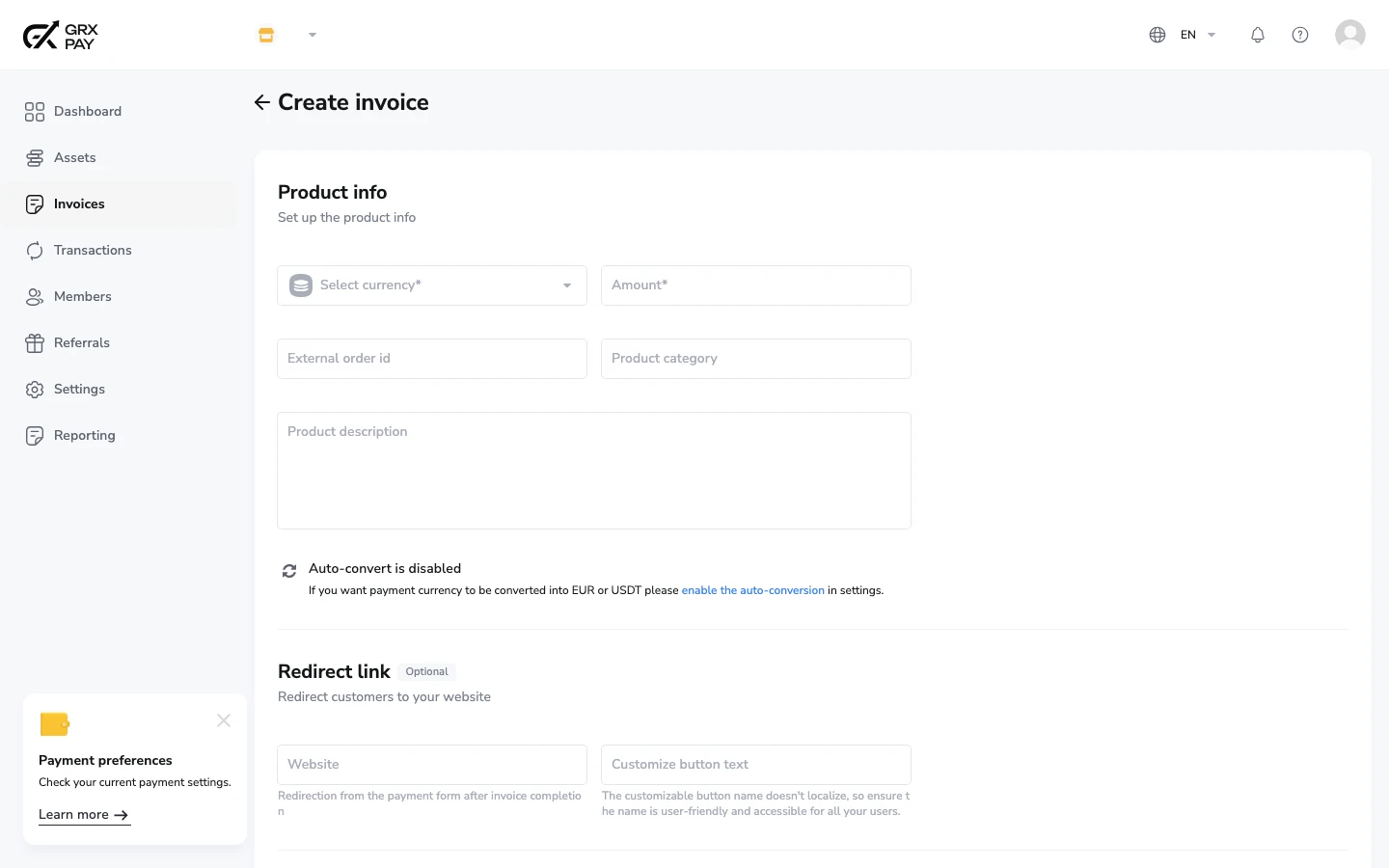
Task: Open the user profile avatar
Action: coord(1350,35)
